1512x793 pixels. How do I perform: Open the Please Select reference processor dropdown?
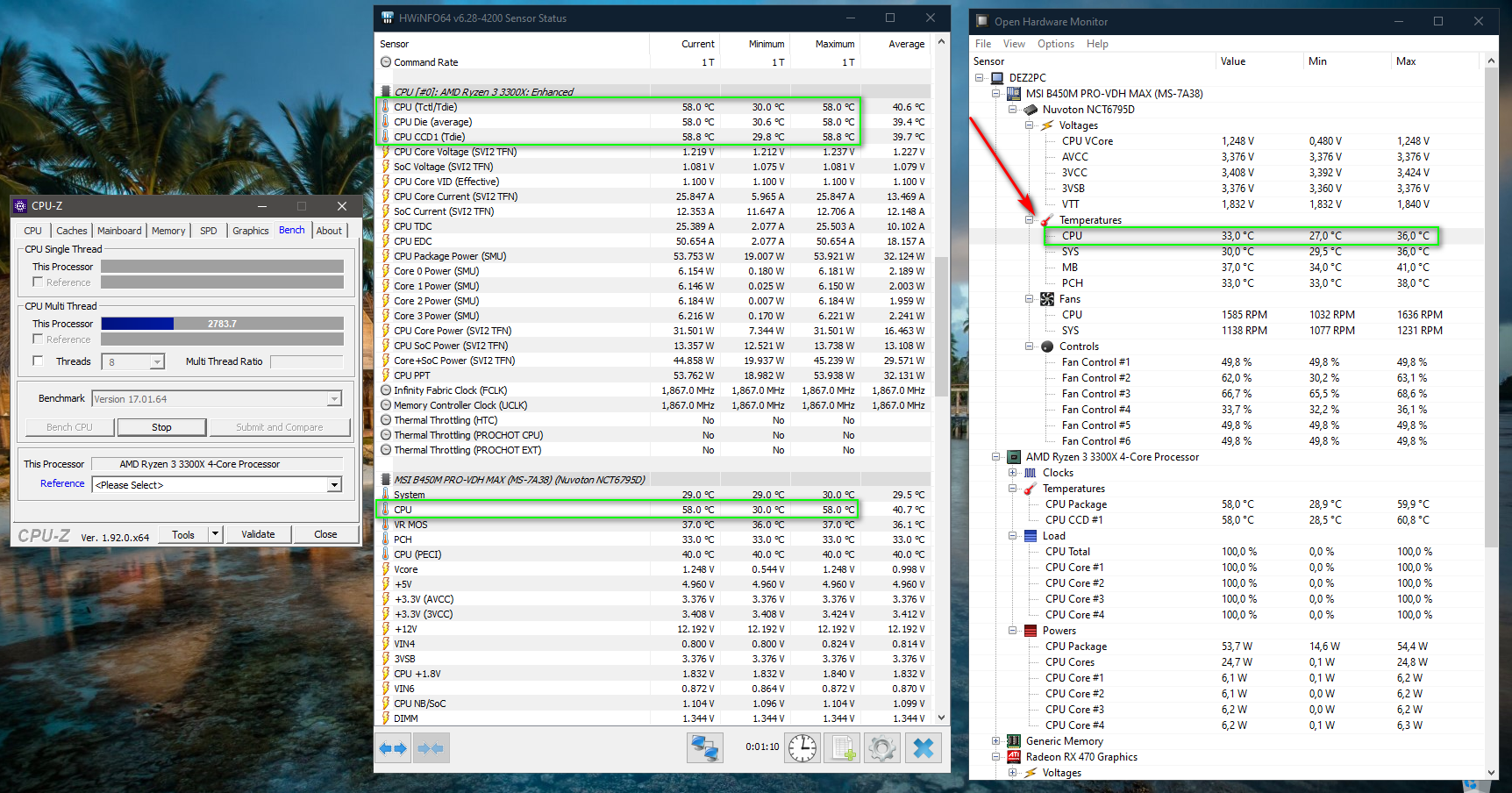click(x=334, y=485)
